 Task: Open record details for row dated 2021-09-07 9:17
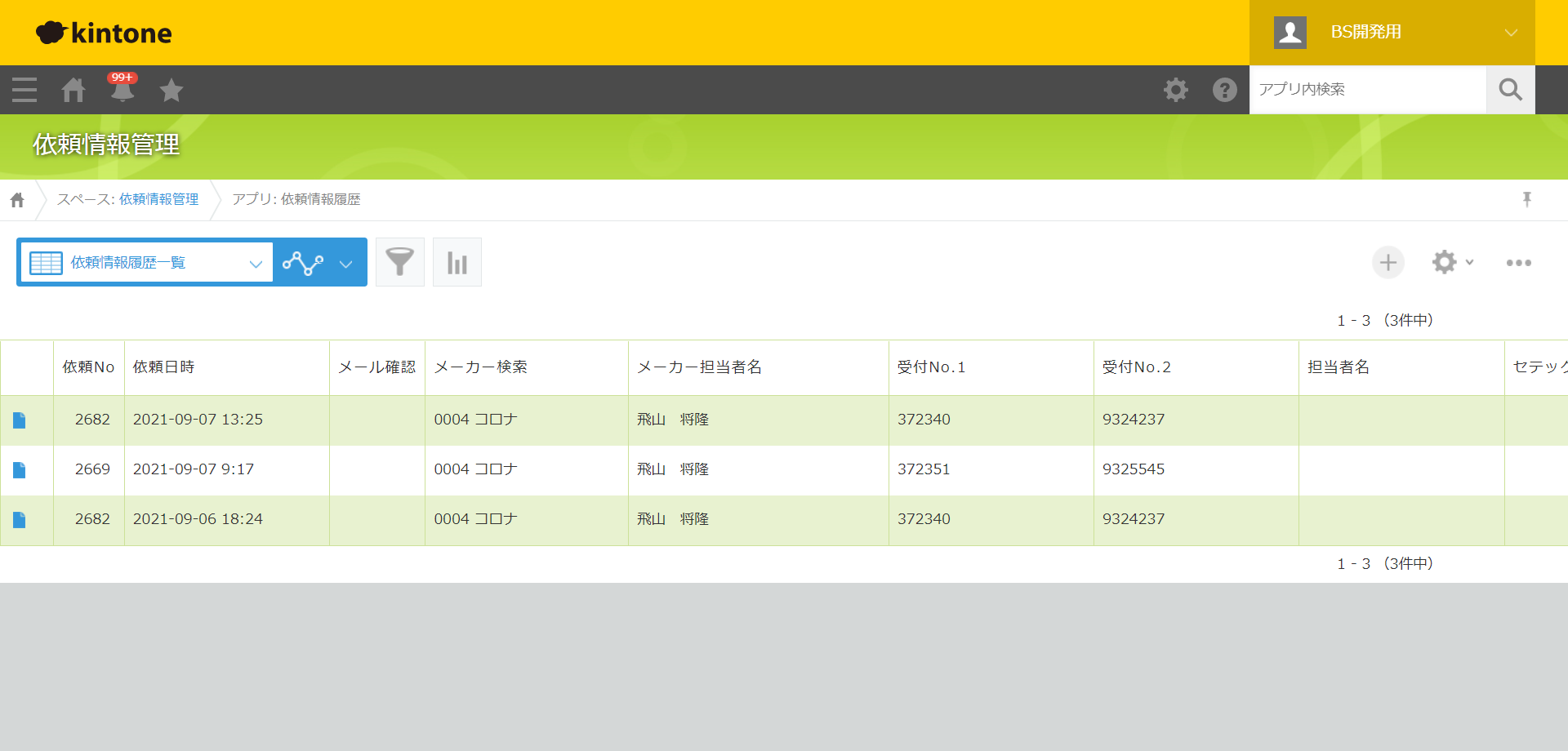[x=20, y=470]
